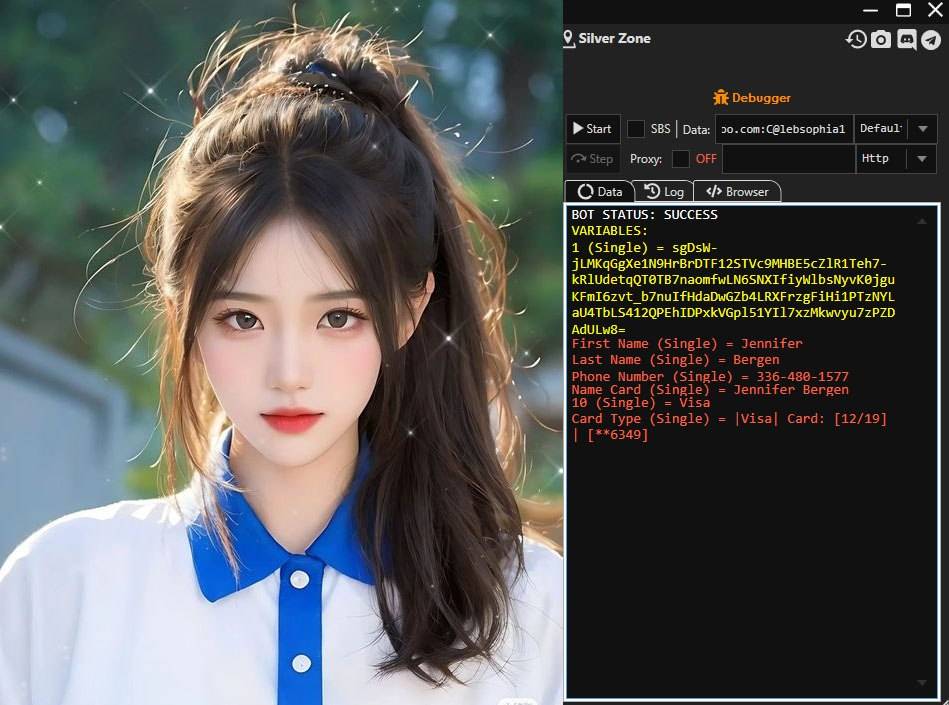The image size is (949, 705).
Task: Click the Silver Zone title text
Action: (x=614, y=38)
